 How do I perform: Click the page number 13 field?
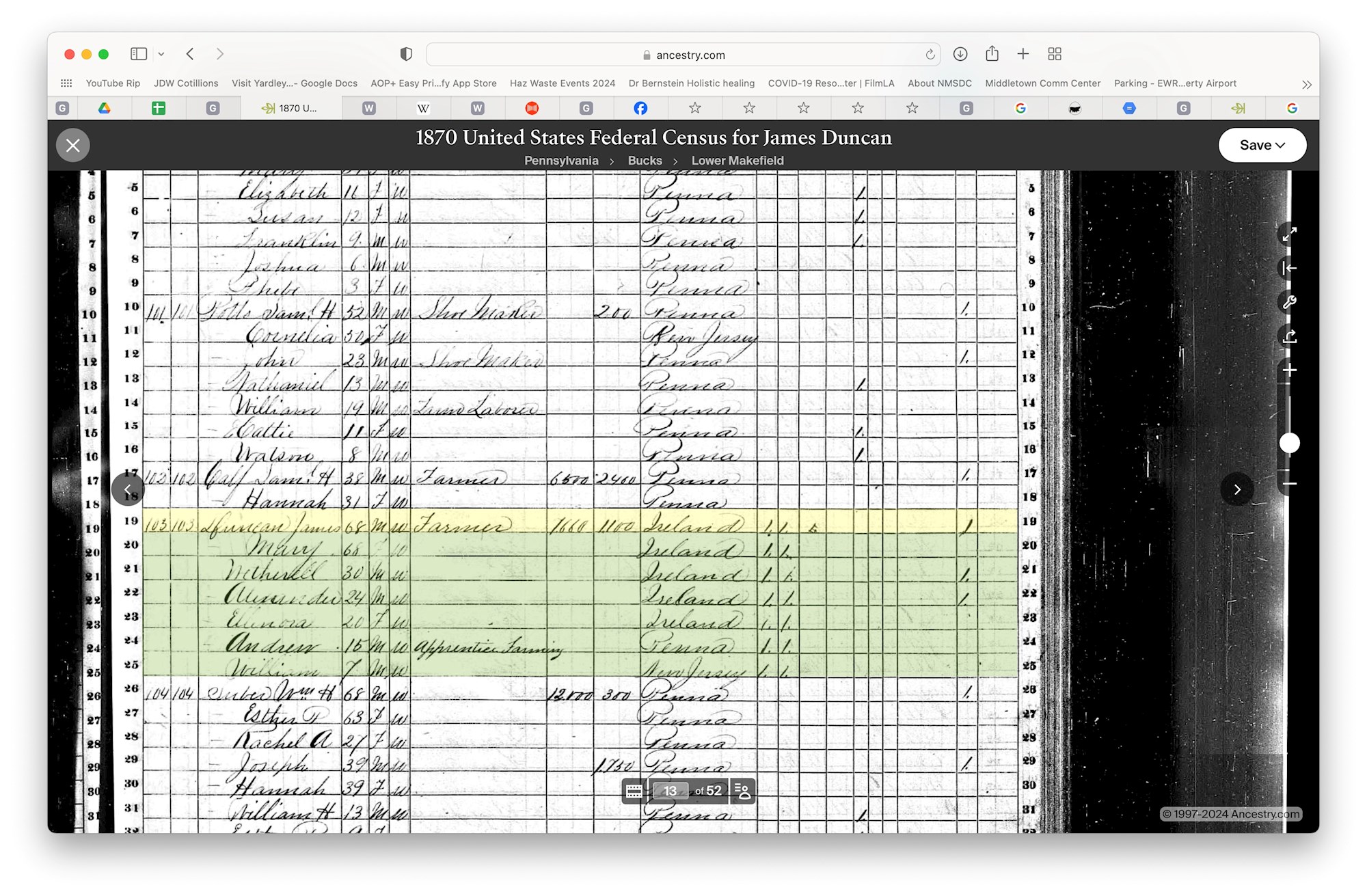click(670, 791)
